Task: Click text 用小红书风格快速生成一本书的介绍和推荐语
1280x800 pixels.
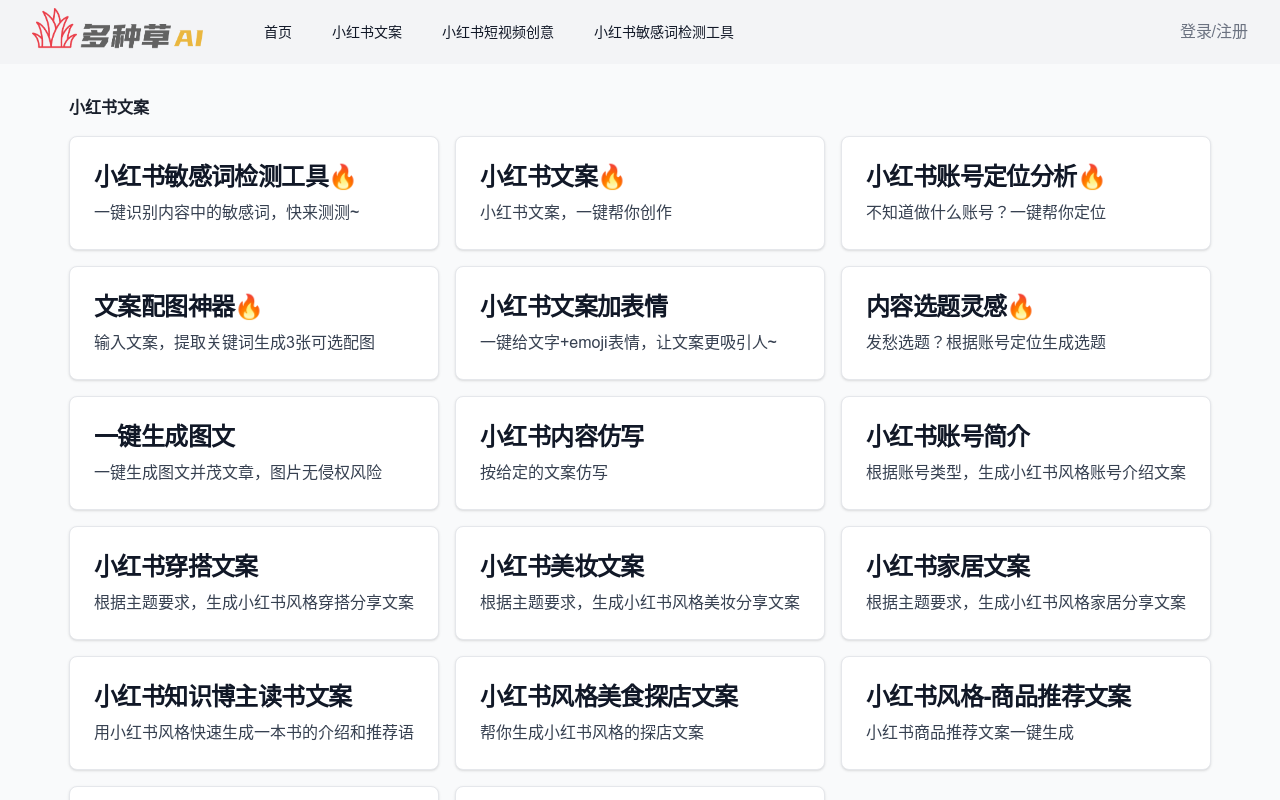Action: (254, 732)
